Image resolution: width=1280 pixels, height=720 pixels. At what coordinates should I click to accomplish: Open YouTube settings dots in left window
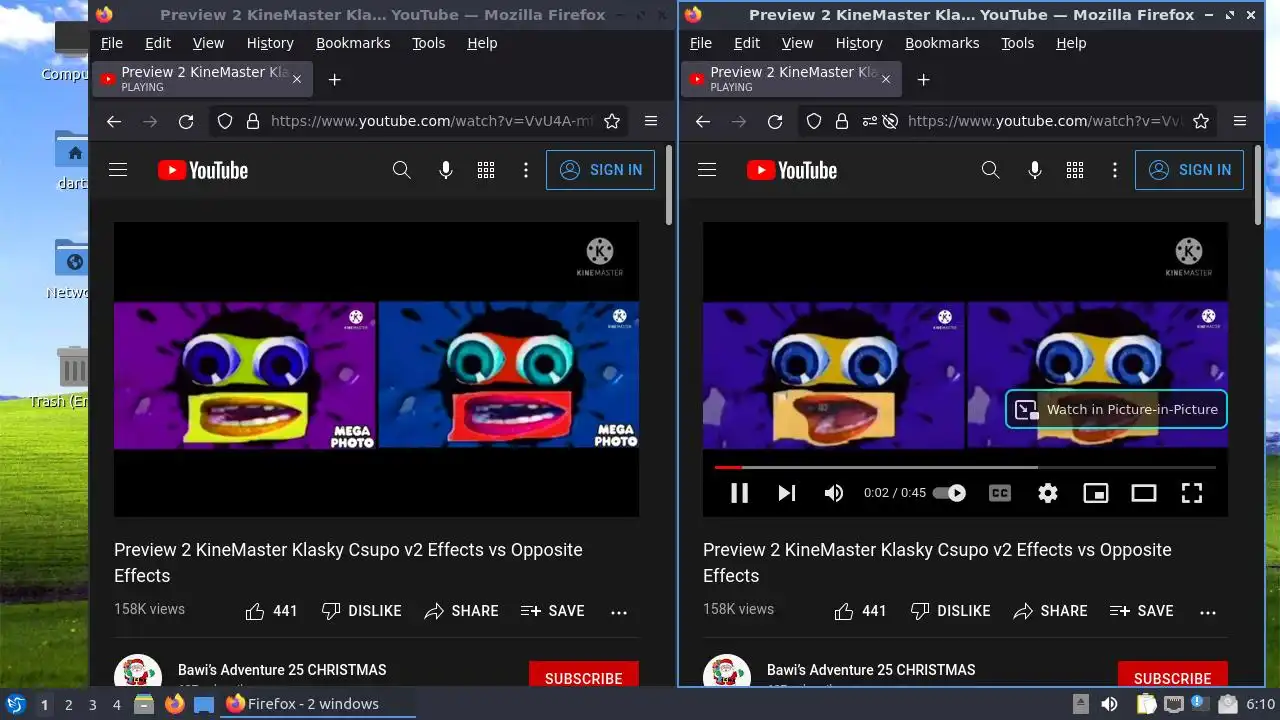[526, 170]
